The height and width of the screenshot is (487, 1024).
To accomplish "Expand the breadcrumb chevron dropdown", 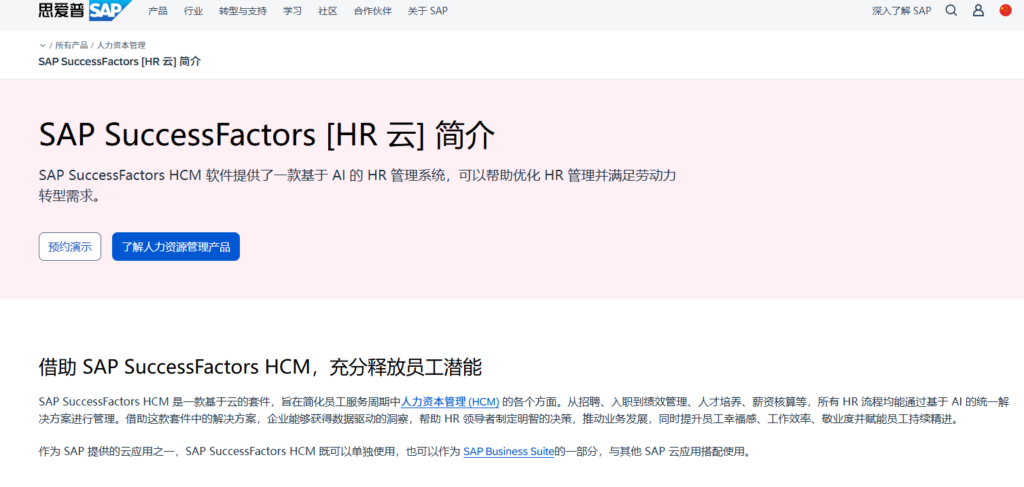I will point(42,46).
